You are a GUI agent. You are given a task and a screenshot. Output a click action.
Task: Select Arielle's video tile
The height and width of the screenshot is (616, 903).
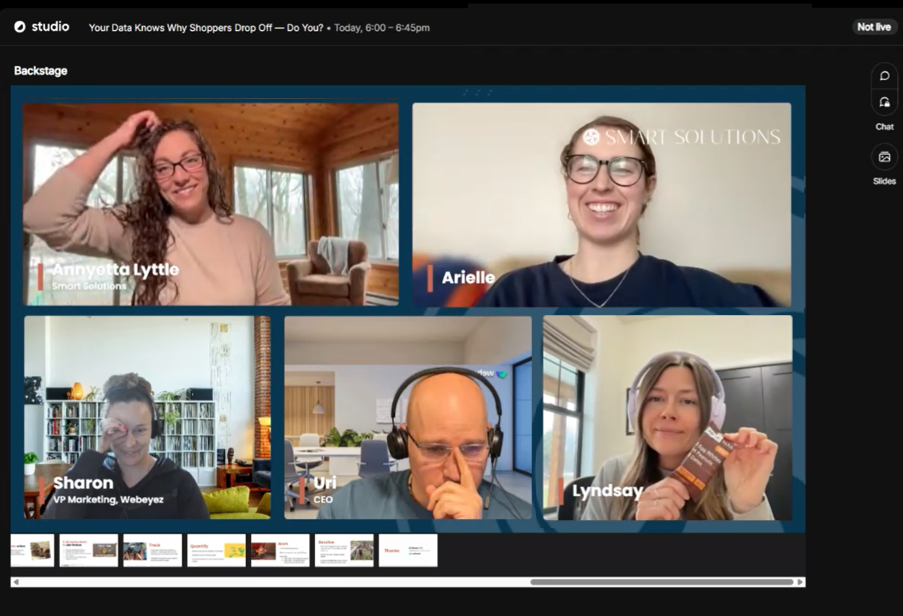602,204
